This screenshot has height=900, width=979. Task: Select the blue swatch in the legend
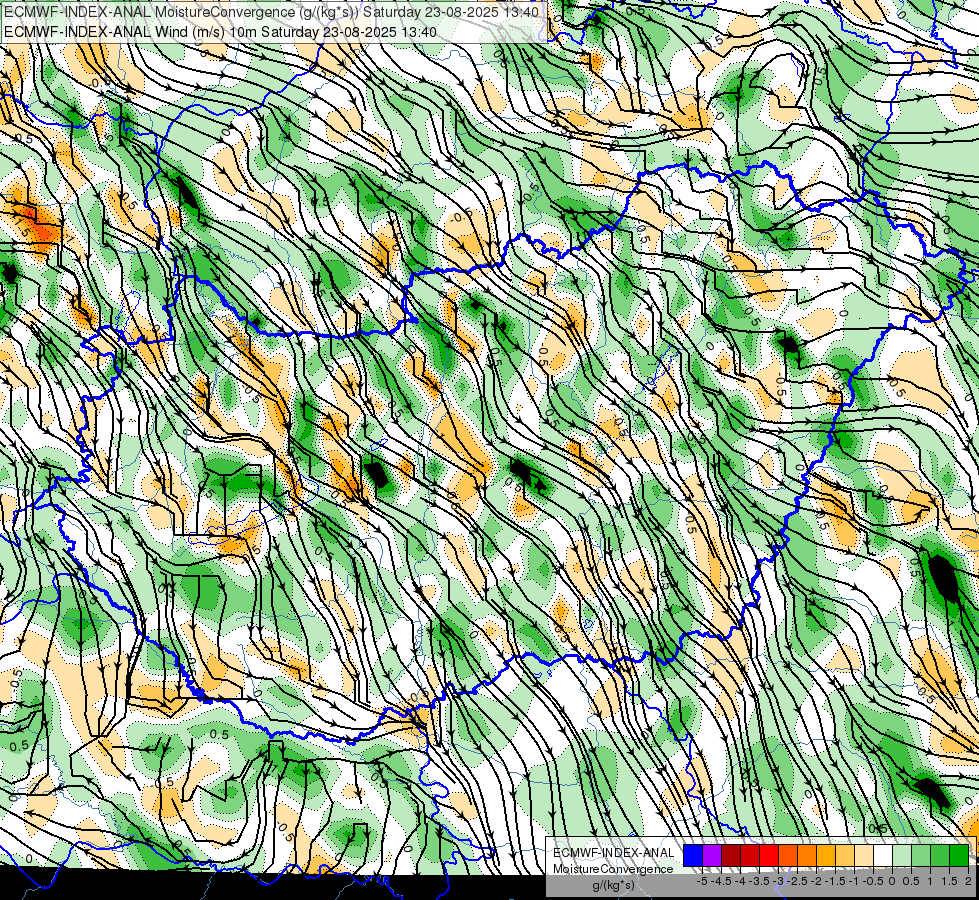pyautogui.click(x=693, y=855)
